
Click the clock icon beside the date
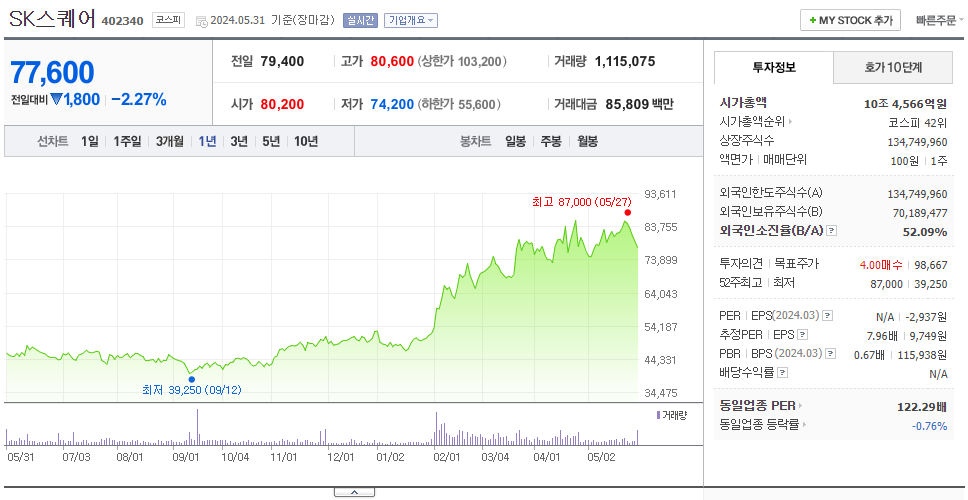202,21
